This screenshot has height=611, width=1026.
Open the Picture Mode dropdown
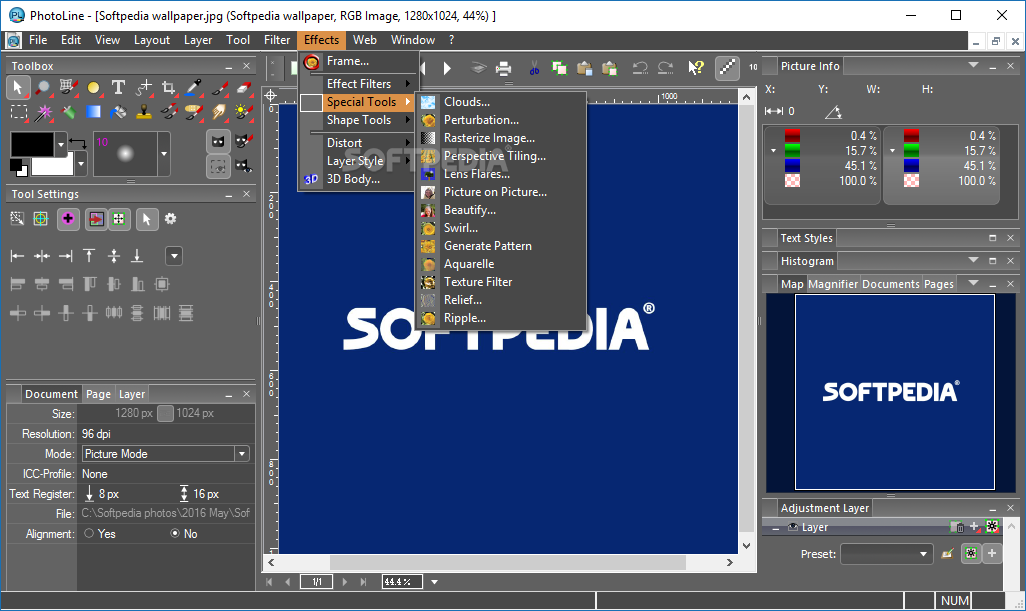[x=241, y=454]
